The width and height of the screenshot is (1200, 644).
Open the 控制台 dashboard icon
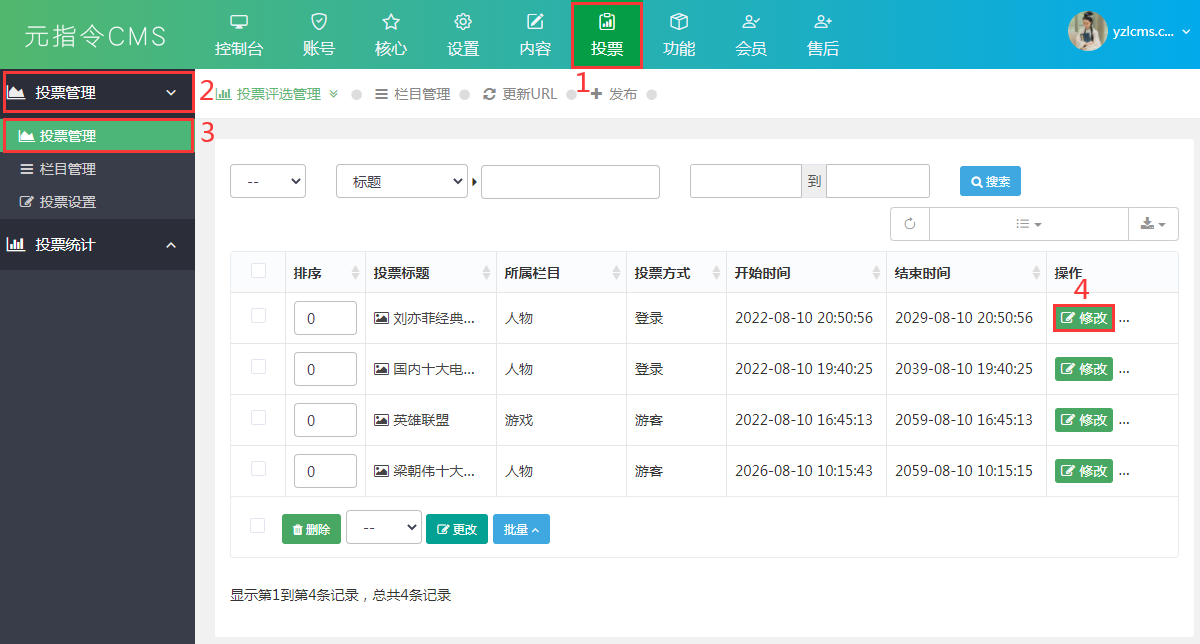[x=239, y=21]
